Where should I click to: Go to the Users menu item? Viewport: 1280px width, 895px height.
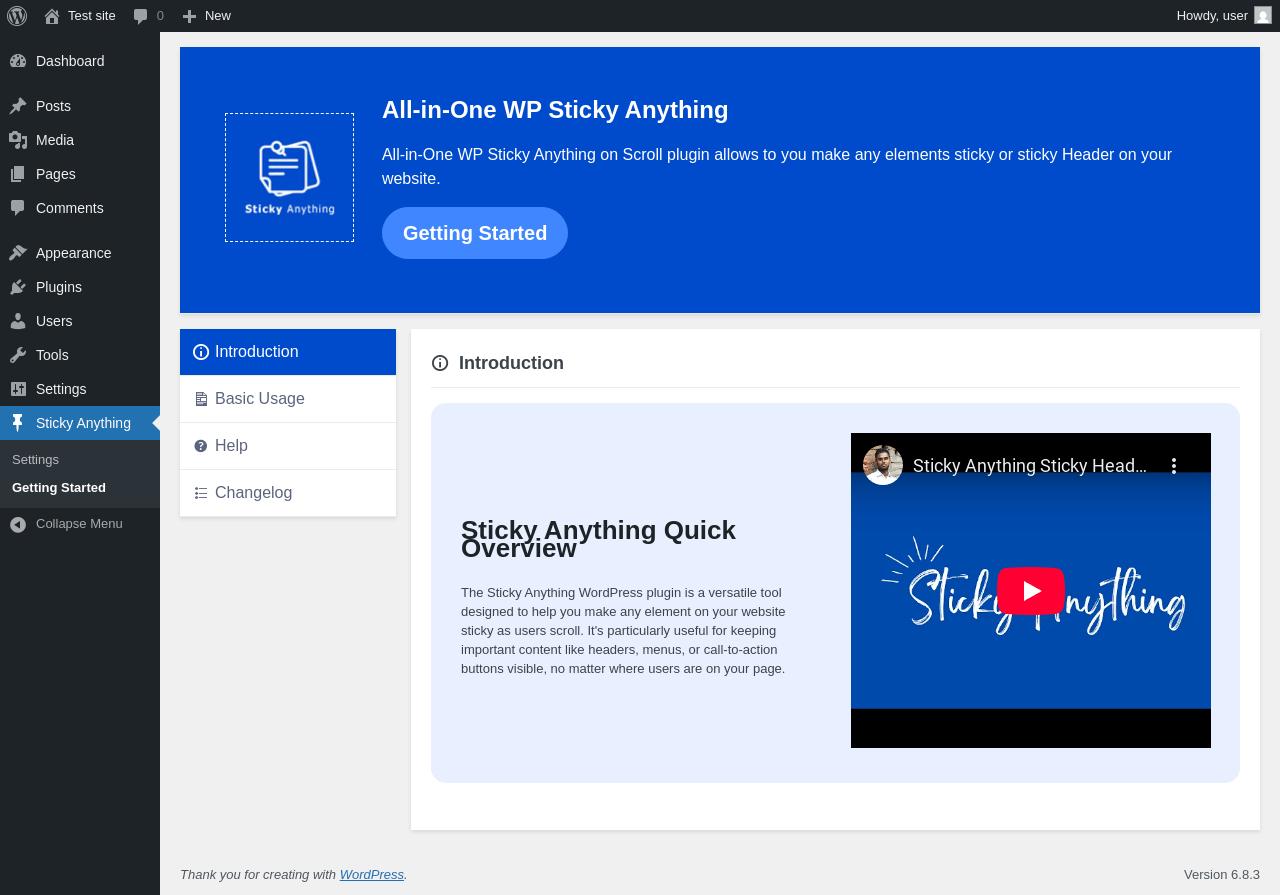point(80,321)
